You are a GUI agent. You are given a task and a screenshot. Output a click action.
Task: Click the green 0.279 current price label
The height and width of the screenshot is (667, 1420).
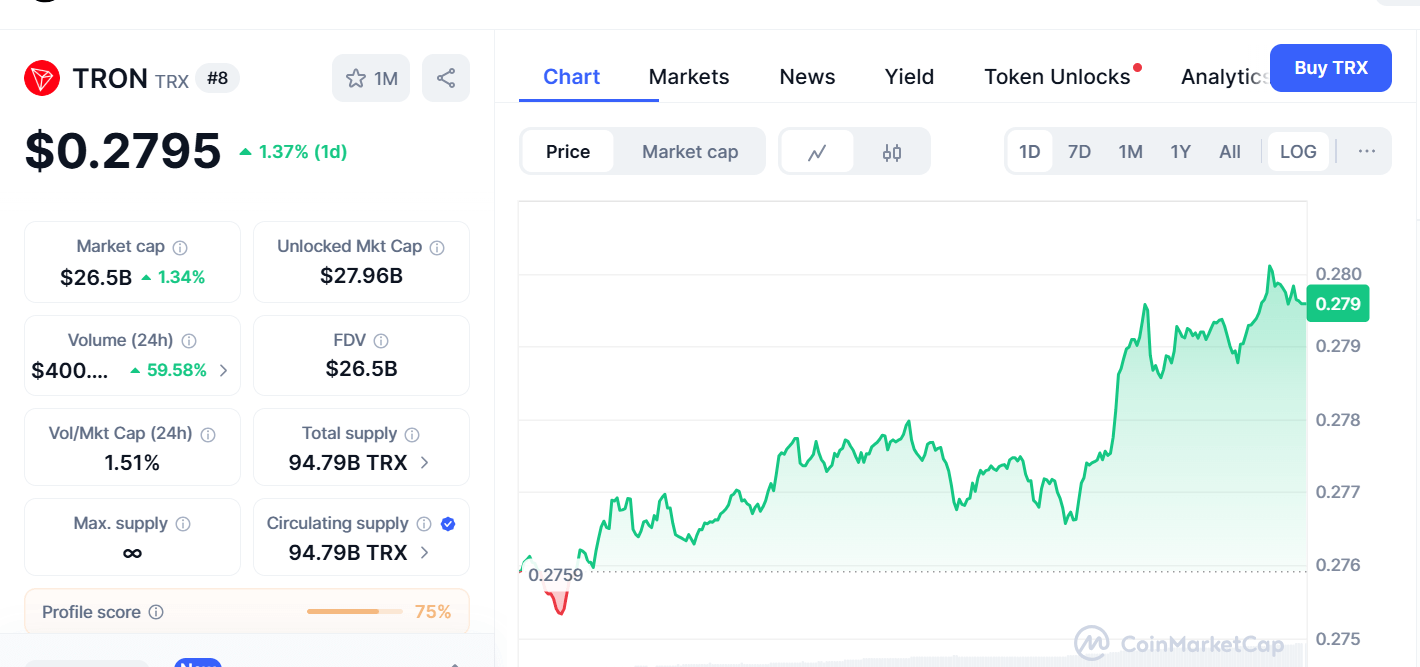click(1338, 303)
